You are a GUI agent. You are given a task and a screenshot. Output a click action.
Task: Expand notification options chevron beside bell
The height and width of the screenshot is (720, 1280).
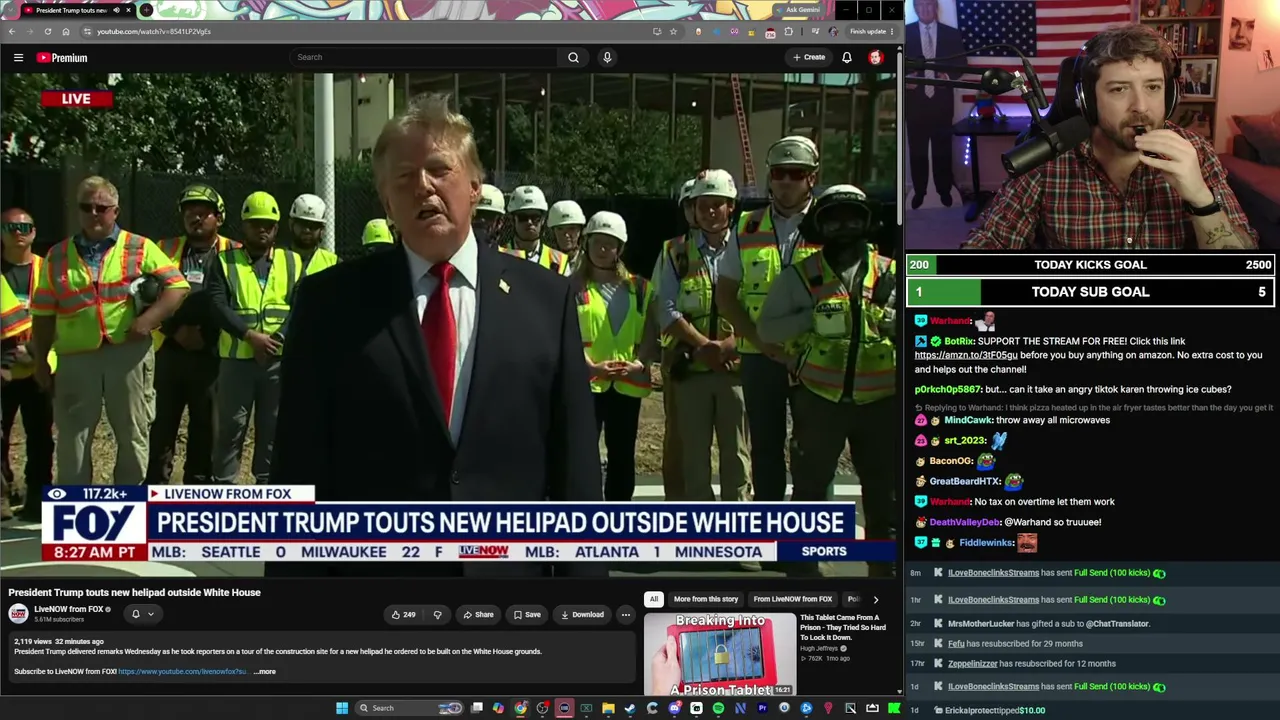(x=151, y=614)
